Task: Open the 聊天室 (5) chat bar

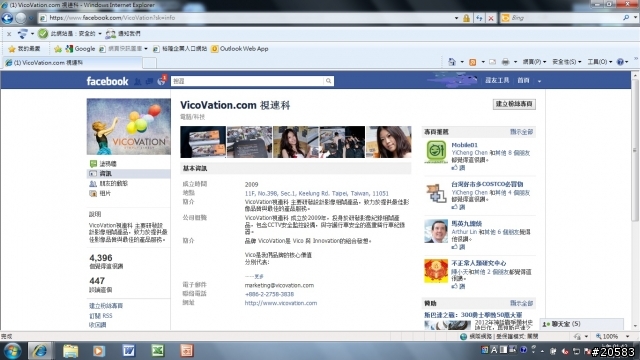Action: pos(582,324)
